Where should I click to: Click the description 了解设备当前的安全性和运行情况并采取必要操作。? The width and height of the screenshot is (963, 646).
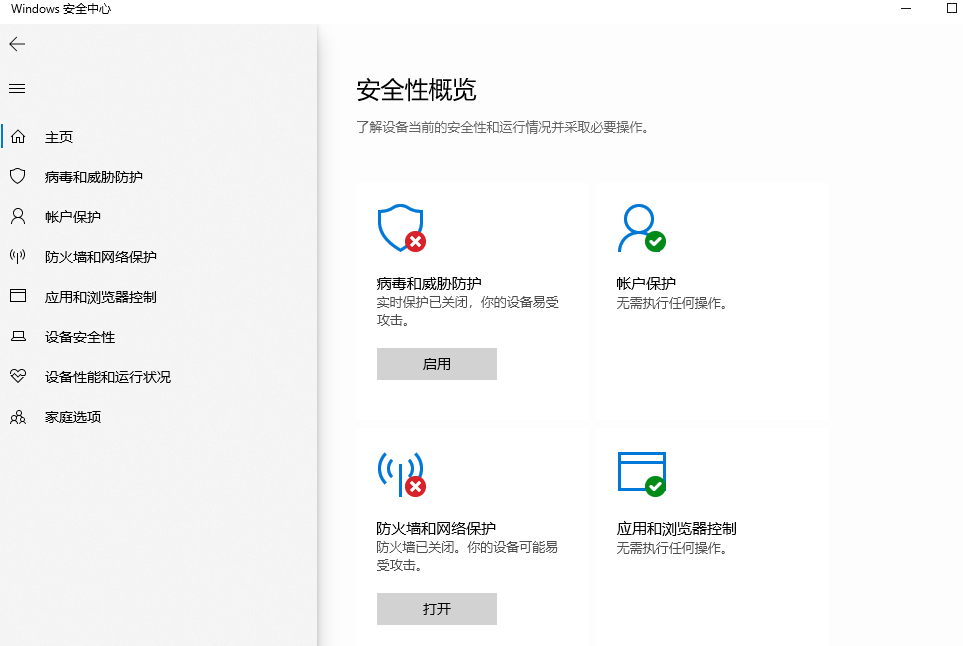[x=502, y=127]
